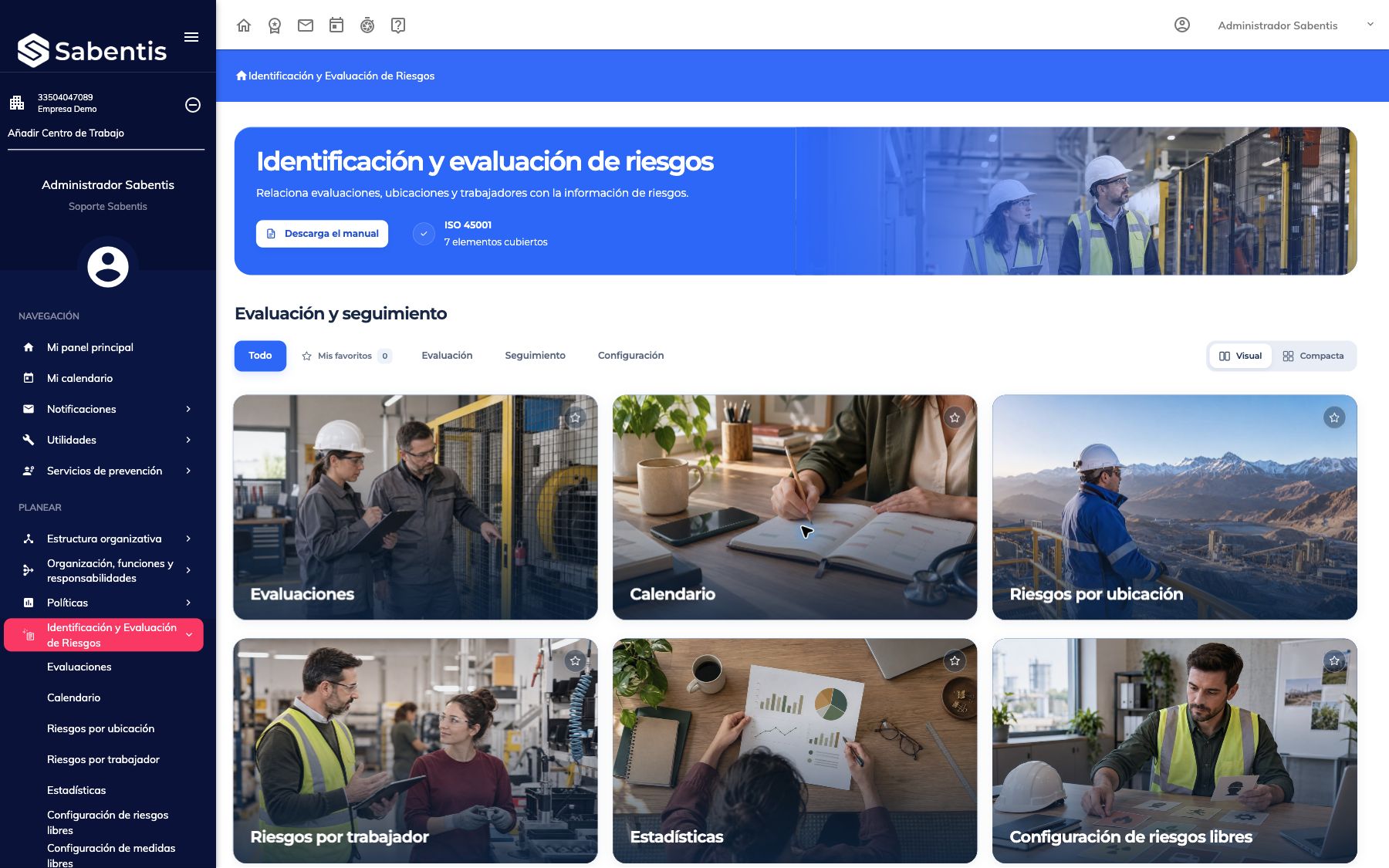Open the award badge icon in top toolbar
This screenshot has width=1389, height=868.
coord(275,25)
